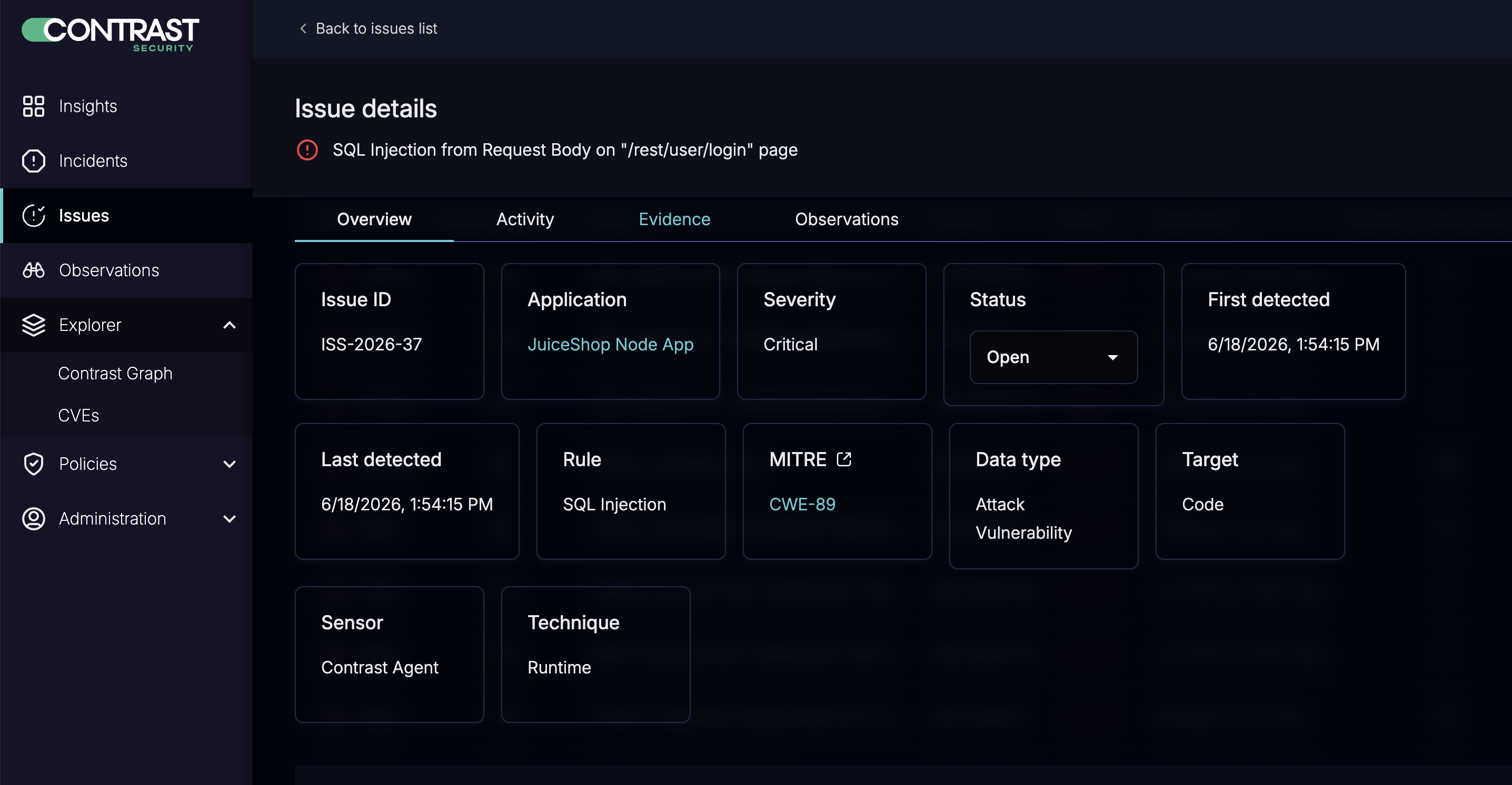The width and height of the screenshot is (1512, 785).
Task: Open Incidents in the sidebar
Action: (126, 161)
